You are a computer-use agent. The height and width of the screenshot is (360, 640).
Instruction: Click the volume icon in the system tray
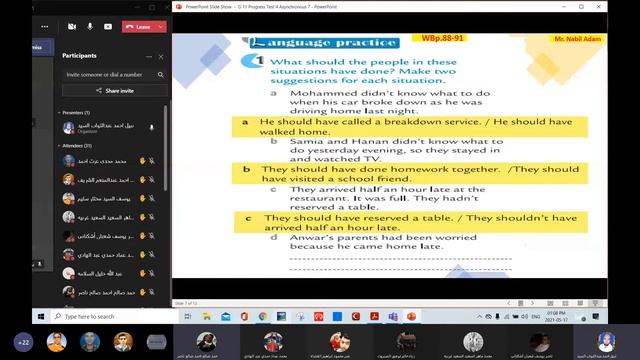[x=524, y=317]
